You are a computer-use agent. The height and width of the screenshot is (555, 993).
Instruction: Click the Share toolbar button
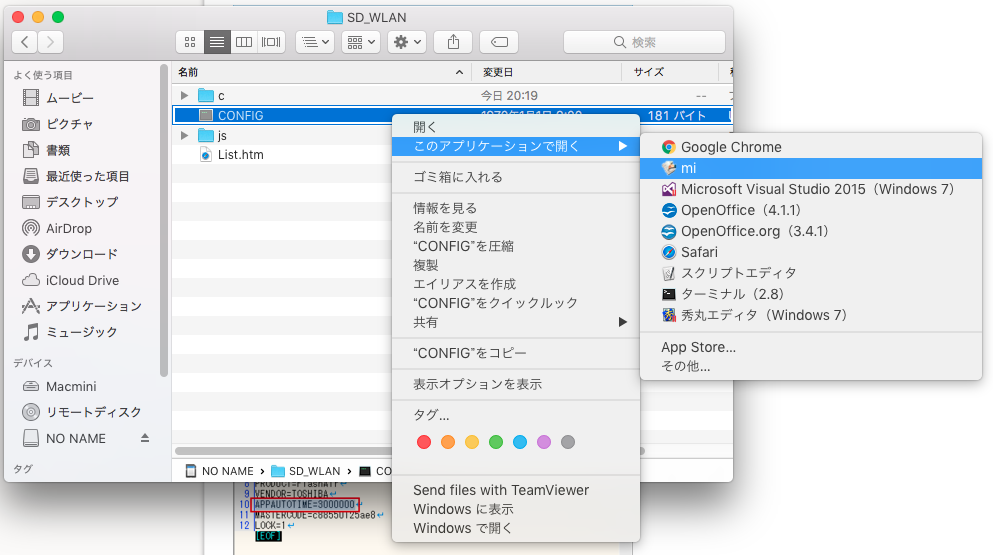[453, 42]
